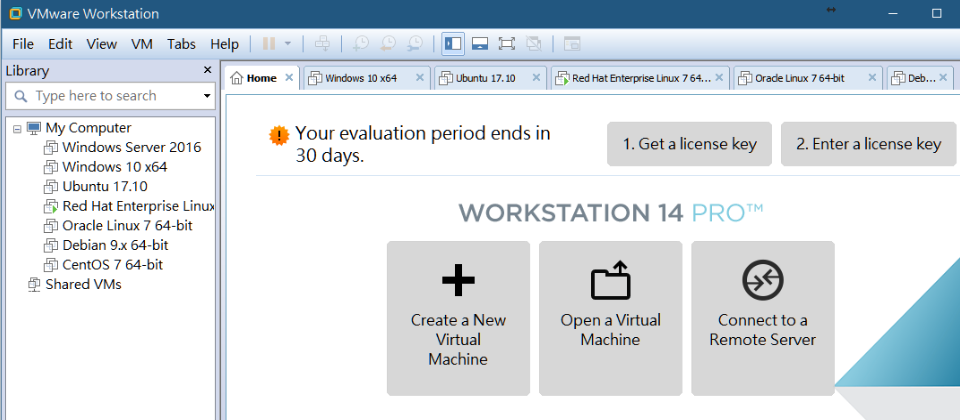Open the library search filter dropdown arrow

click(207, 96)
